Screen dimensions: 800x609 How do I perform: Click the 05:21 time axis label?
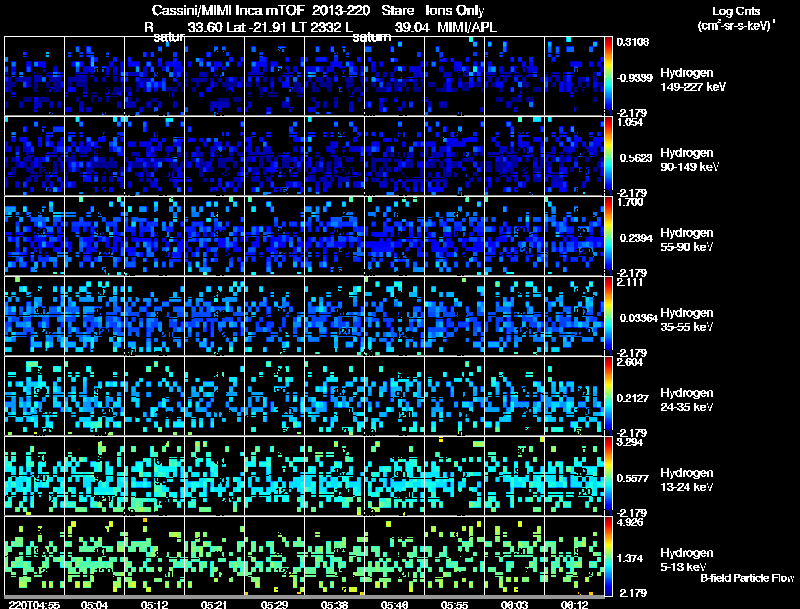[214, 605]
